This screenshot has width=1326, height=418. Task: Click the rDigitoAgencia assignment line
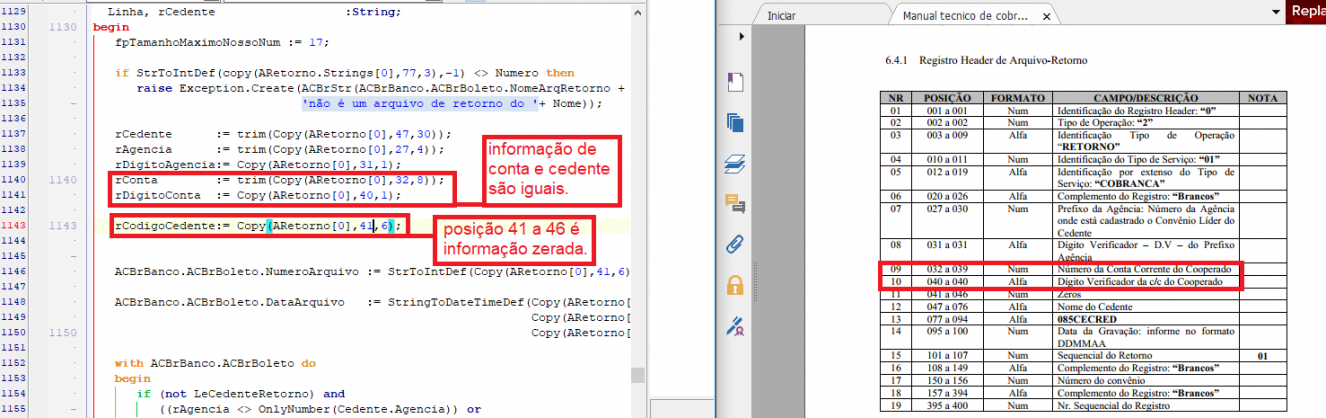click(257, 165)
